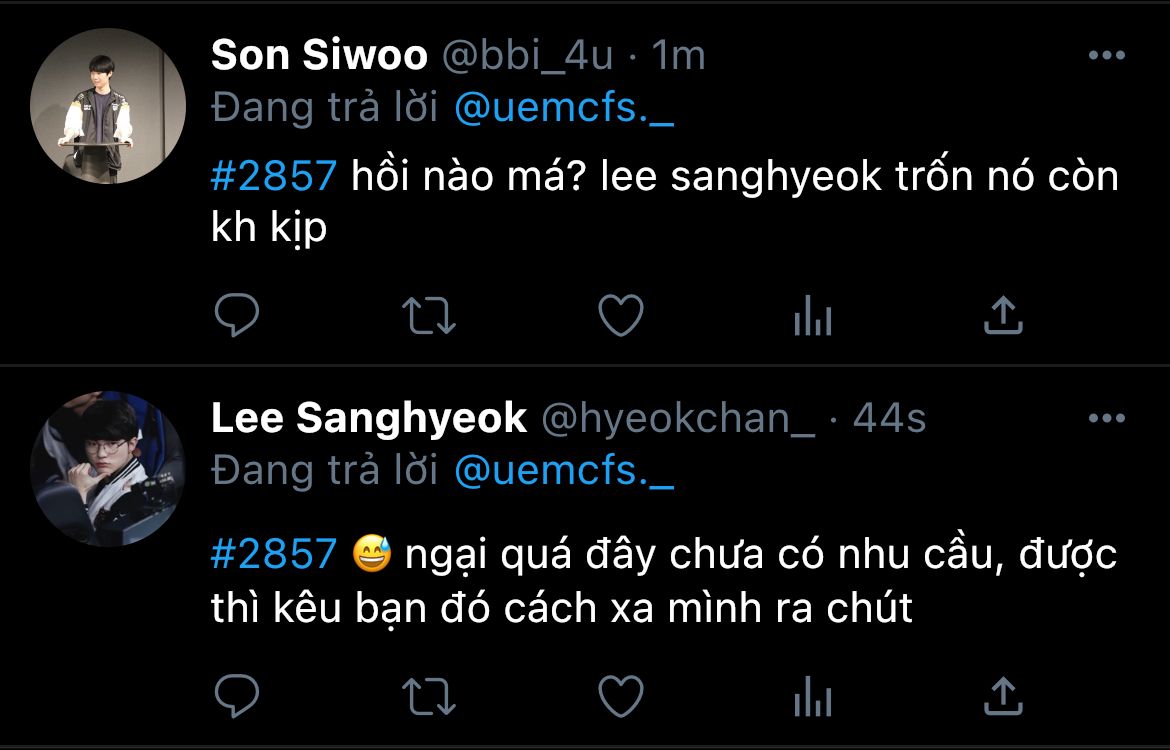
Task: Open Lee Sanghyeok's profile picture
Action: (x=108, y=469)
